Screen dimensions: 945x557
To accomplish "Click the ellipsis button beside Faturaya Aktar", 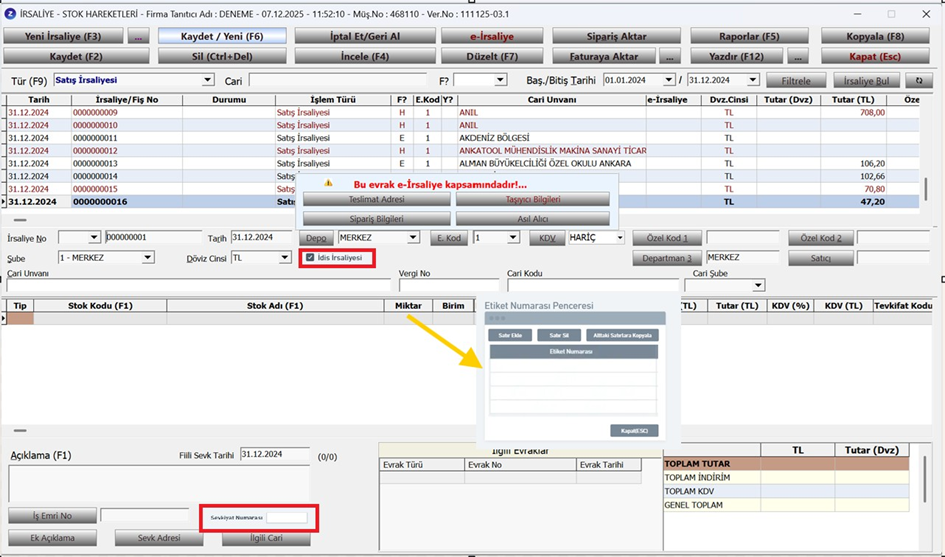I will [670, 57].
